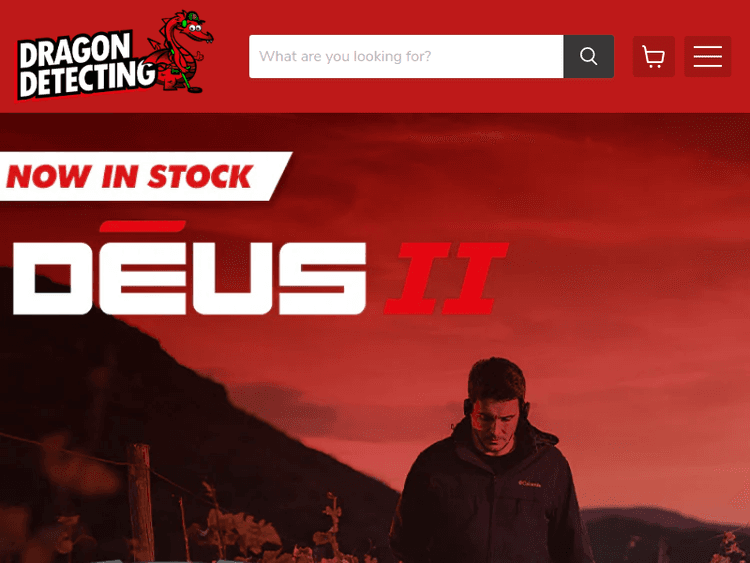Click the red accent bar above DEUS
This screenshot has height=563, width=750.
point(143,226)
